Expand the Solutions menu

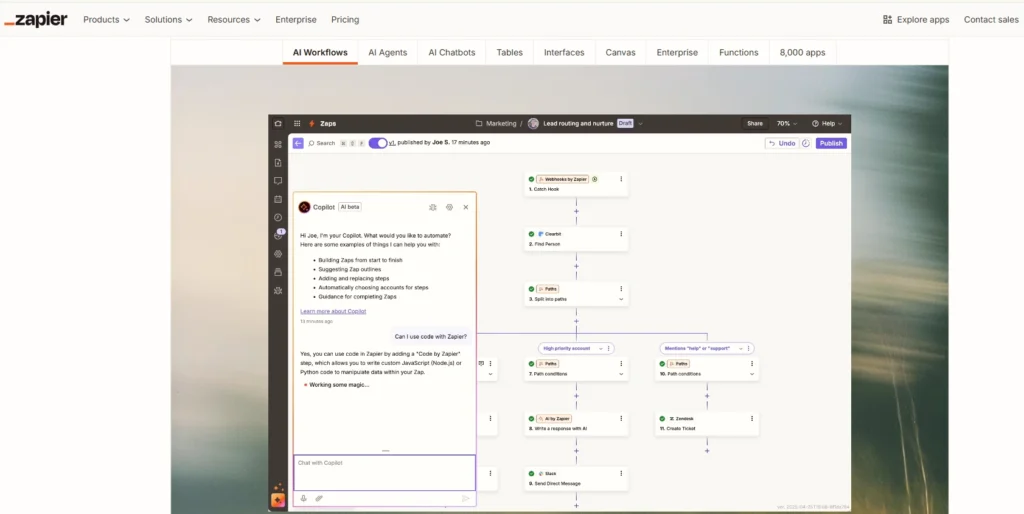click(168, 20)
